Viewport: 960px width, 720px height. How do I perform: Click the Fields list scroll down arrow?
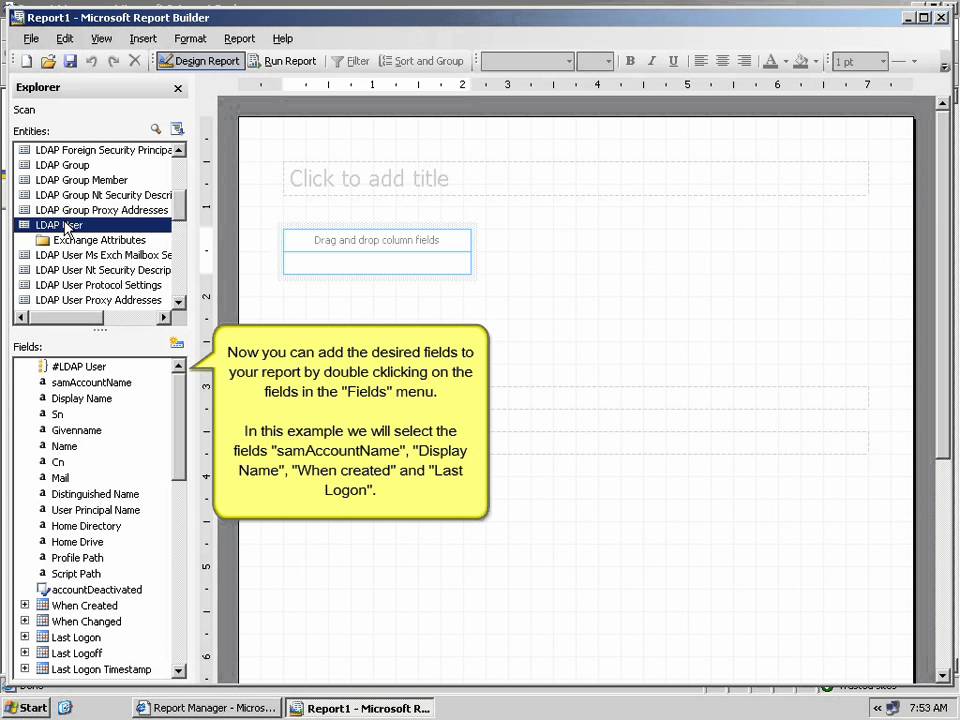[179, 670]
